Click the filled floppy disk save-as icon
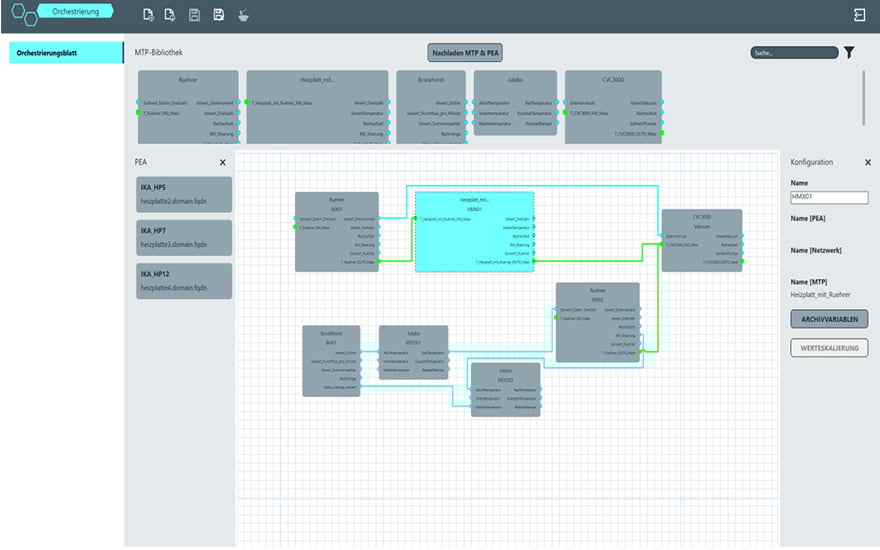Image resolution: width=880 pixels, height=550 pixels. [219, 15]
